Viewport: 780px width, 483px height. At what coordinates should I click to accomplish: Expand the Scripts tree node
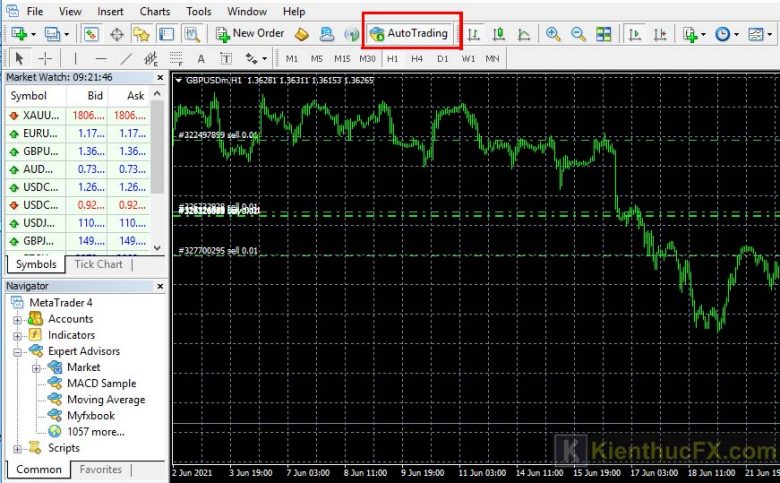pyautogui.click(x=17, y=448)
